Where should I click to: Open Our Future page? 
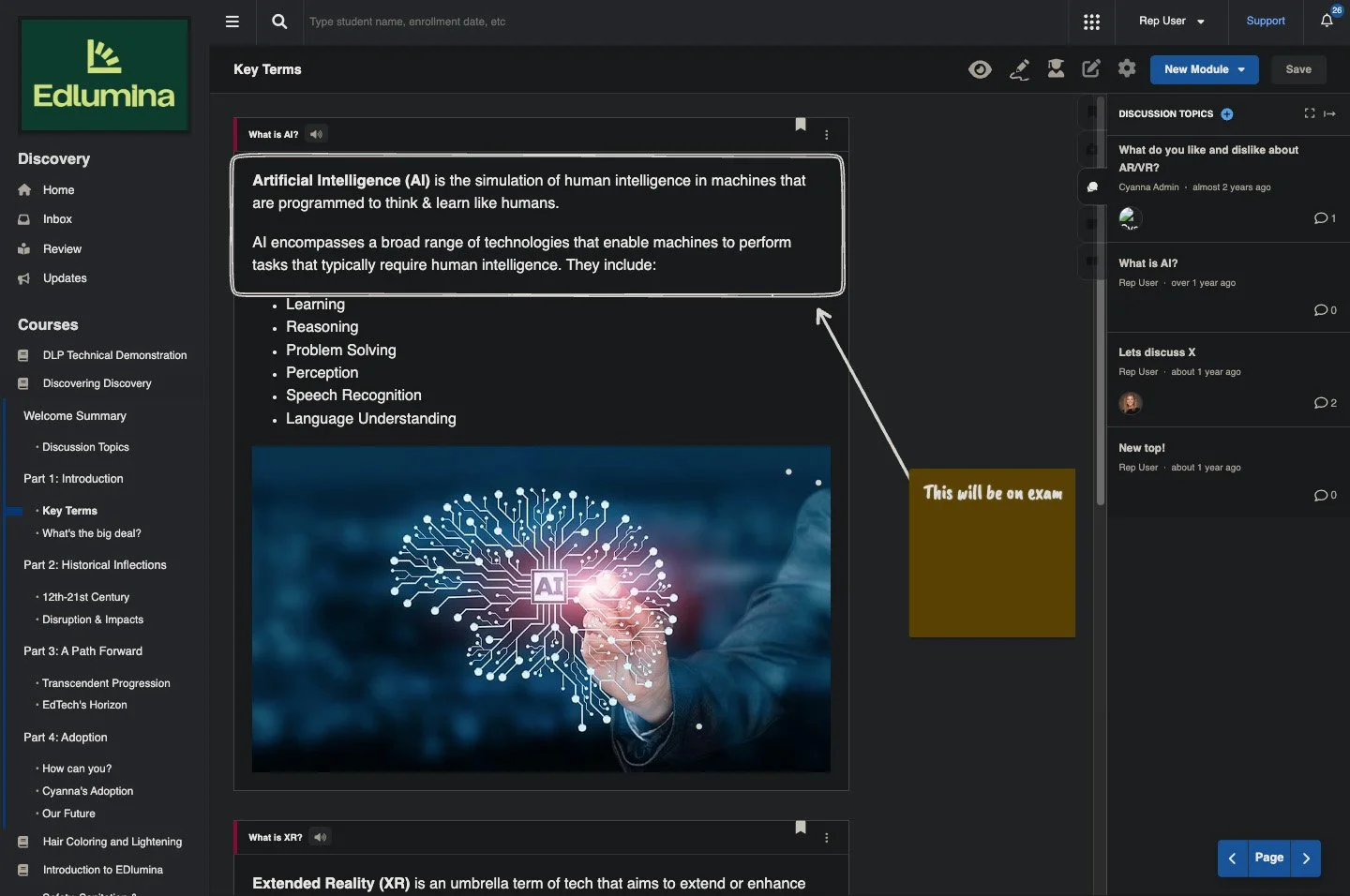coord(68,814)
